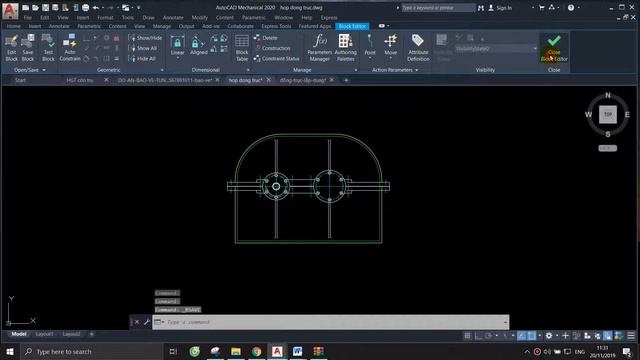Switch to the 'dong-truc-lap-dung' drawing tab
Screen dimensions: 640x360
[x=302, y=80]
